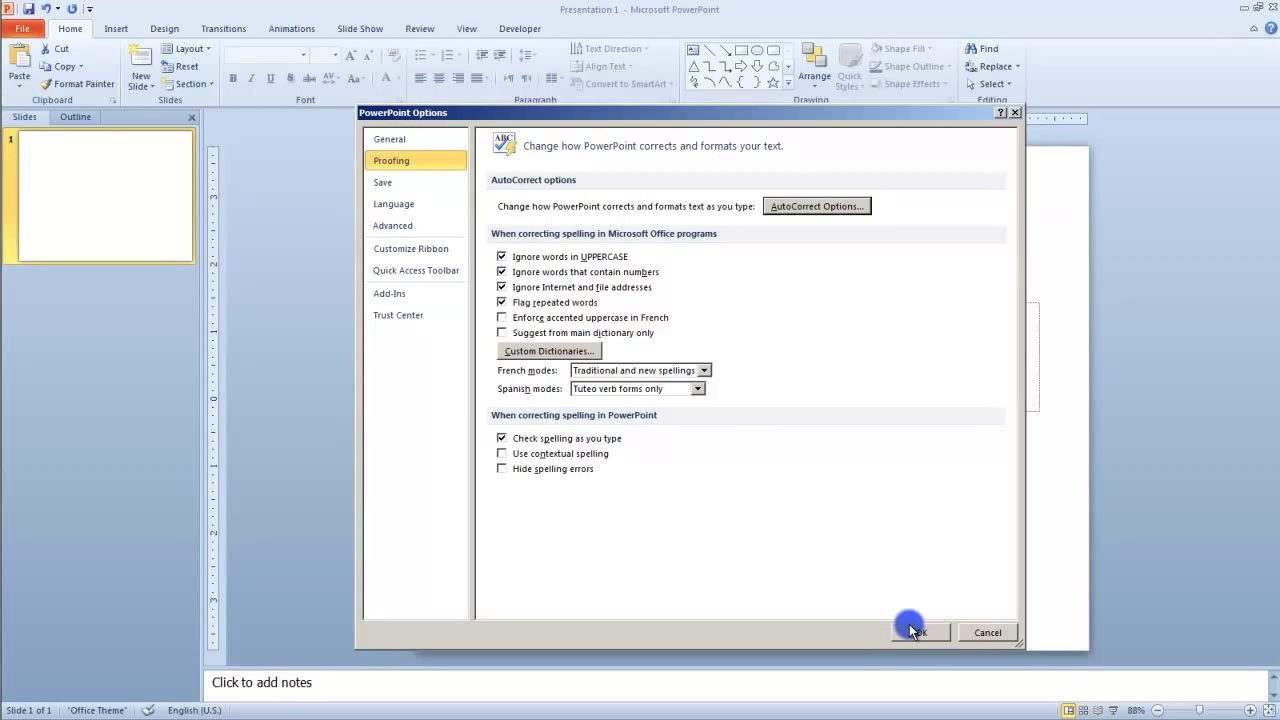Uncheck Flag repeated words

tap(502, 302)
